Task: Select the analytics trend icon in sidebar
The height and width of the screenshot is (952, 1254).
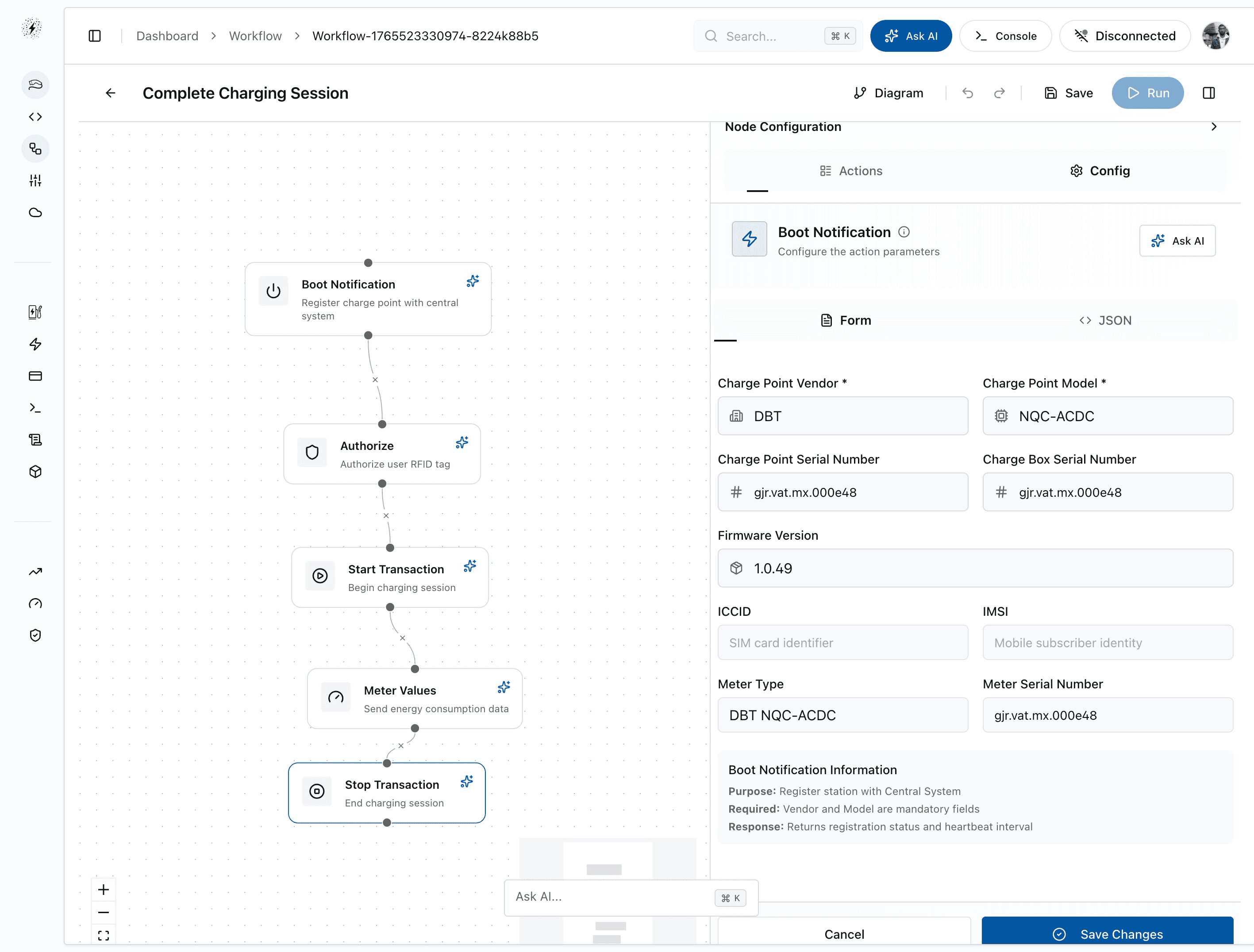Action: click(x=35, y=571)
